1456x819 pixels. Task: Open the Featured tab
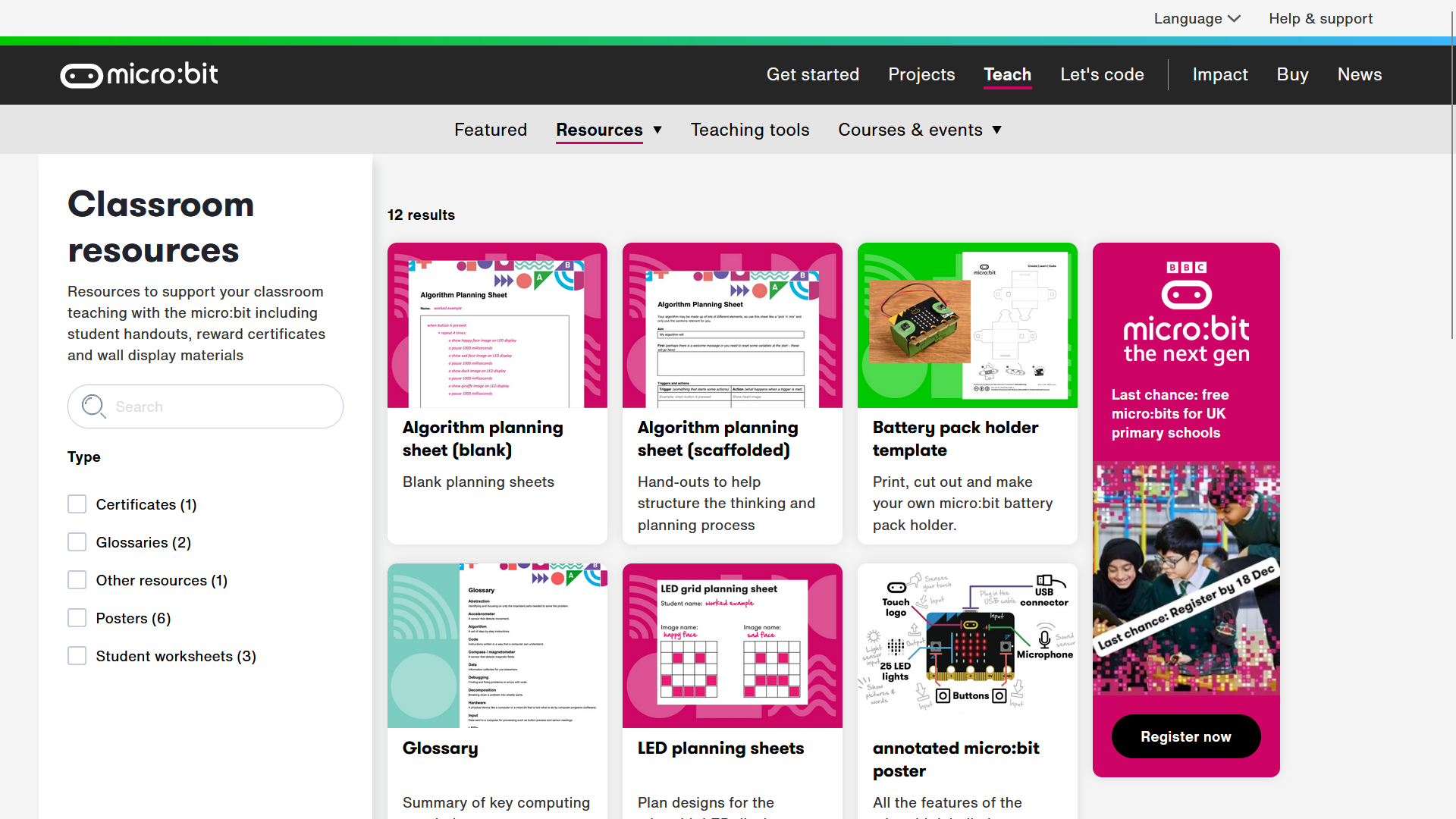(490, 130)
